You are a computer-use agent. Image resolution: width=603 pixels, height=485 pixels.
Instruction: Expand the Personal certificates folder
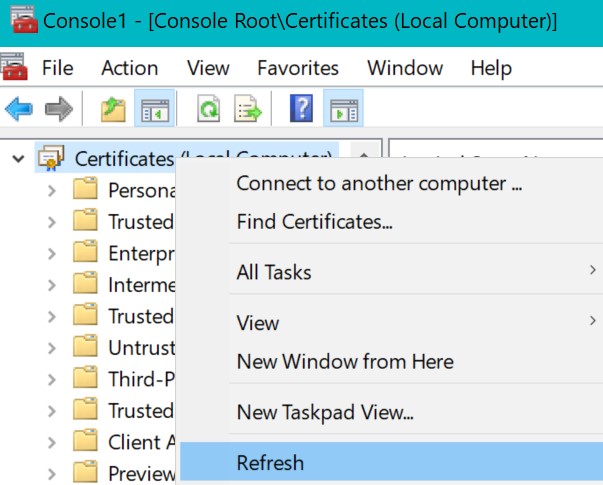coord(52,190)
